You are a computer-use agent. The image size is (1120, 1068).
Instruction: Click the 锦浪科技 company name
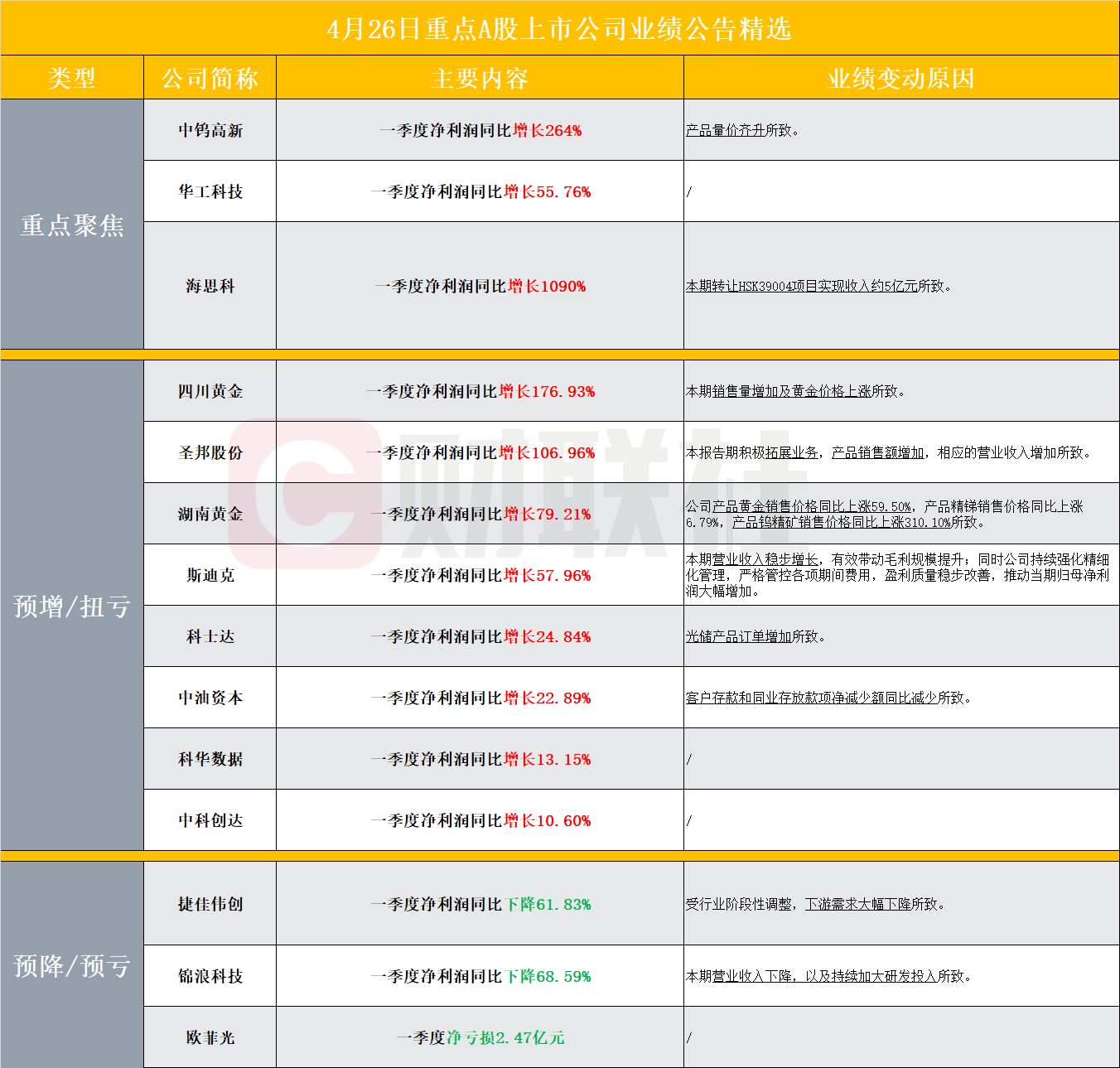pos(210,976)
